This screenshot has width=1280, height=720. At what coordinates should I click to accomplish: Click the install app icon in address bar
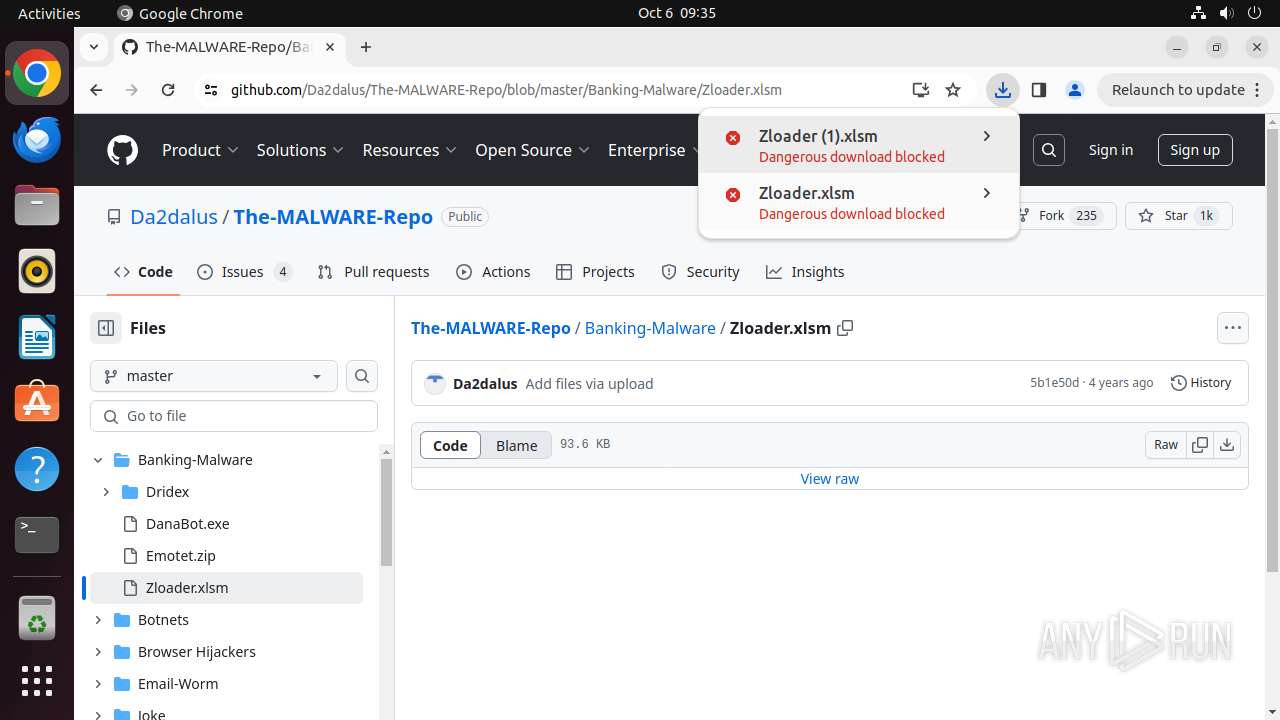point(921,90)
